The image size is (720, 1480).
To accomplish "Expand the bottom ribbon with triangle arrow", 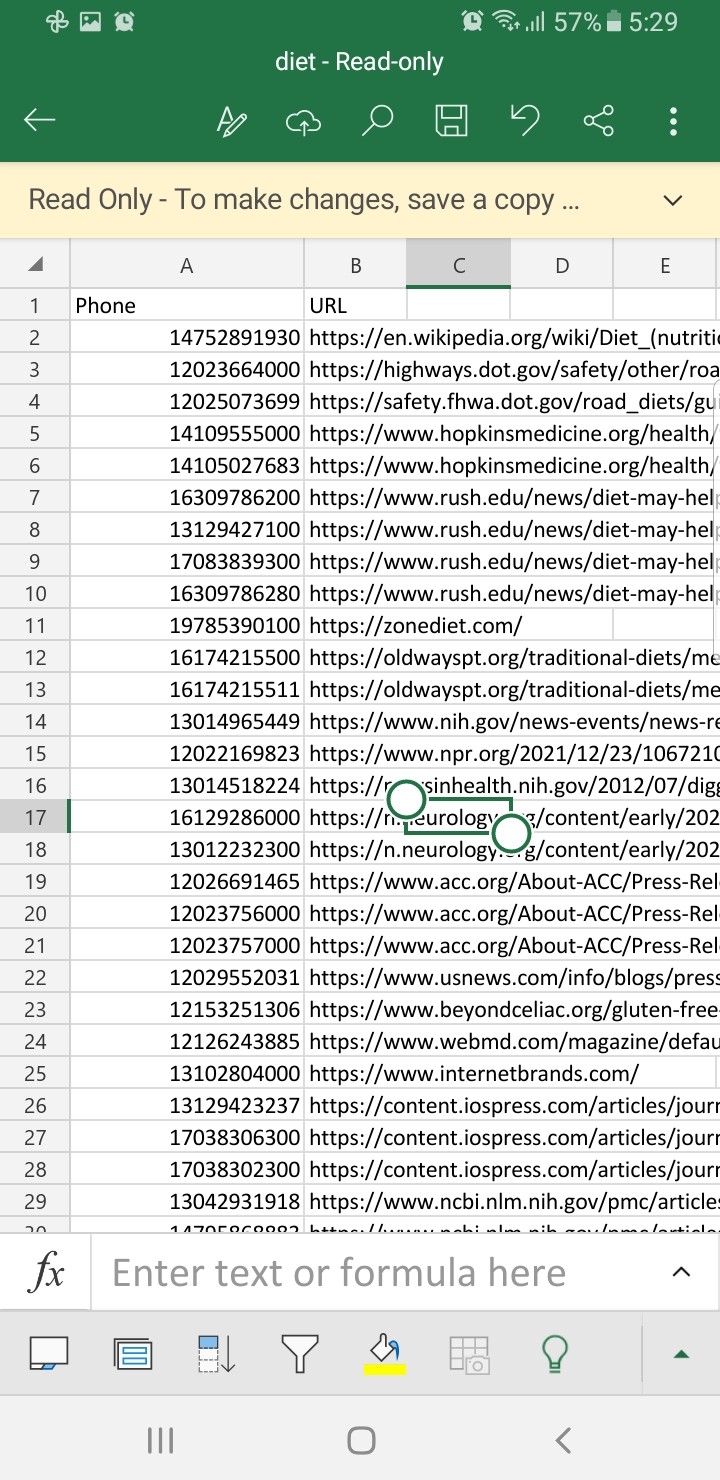I will click(x=681, y=1354).
